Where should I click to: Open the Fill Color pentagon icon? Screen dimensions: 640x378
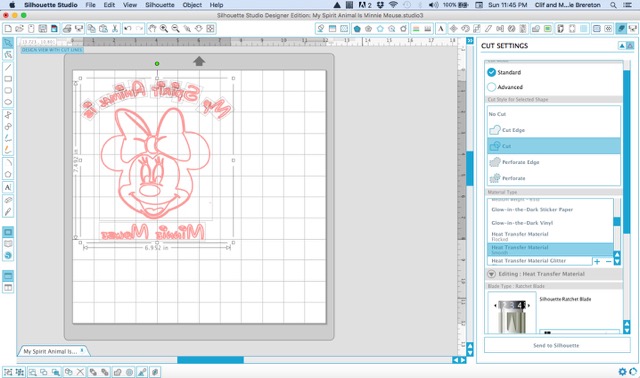pyautogui.click(x=357, y=29)
